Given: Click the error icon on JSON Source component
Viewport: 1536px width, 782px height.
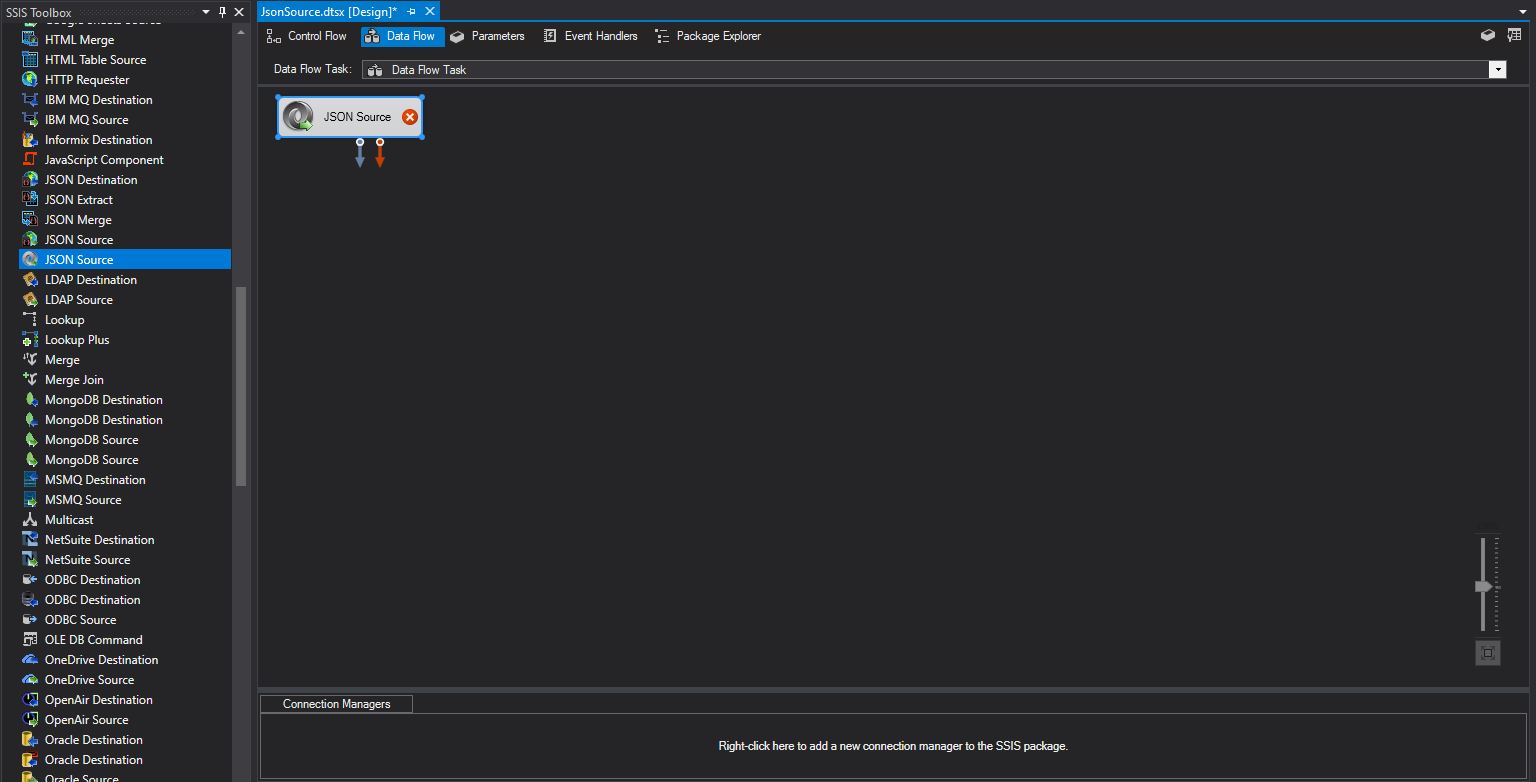Looking at the screenshot, I should tap(409, 117).
